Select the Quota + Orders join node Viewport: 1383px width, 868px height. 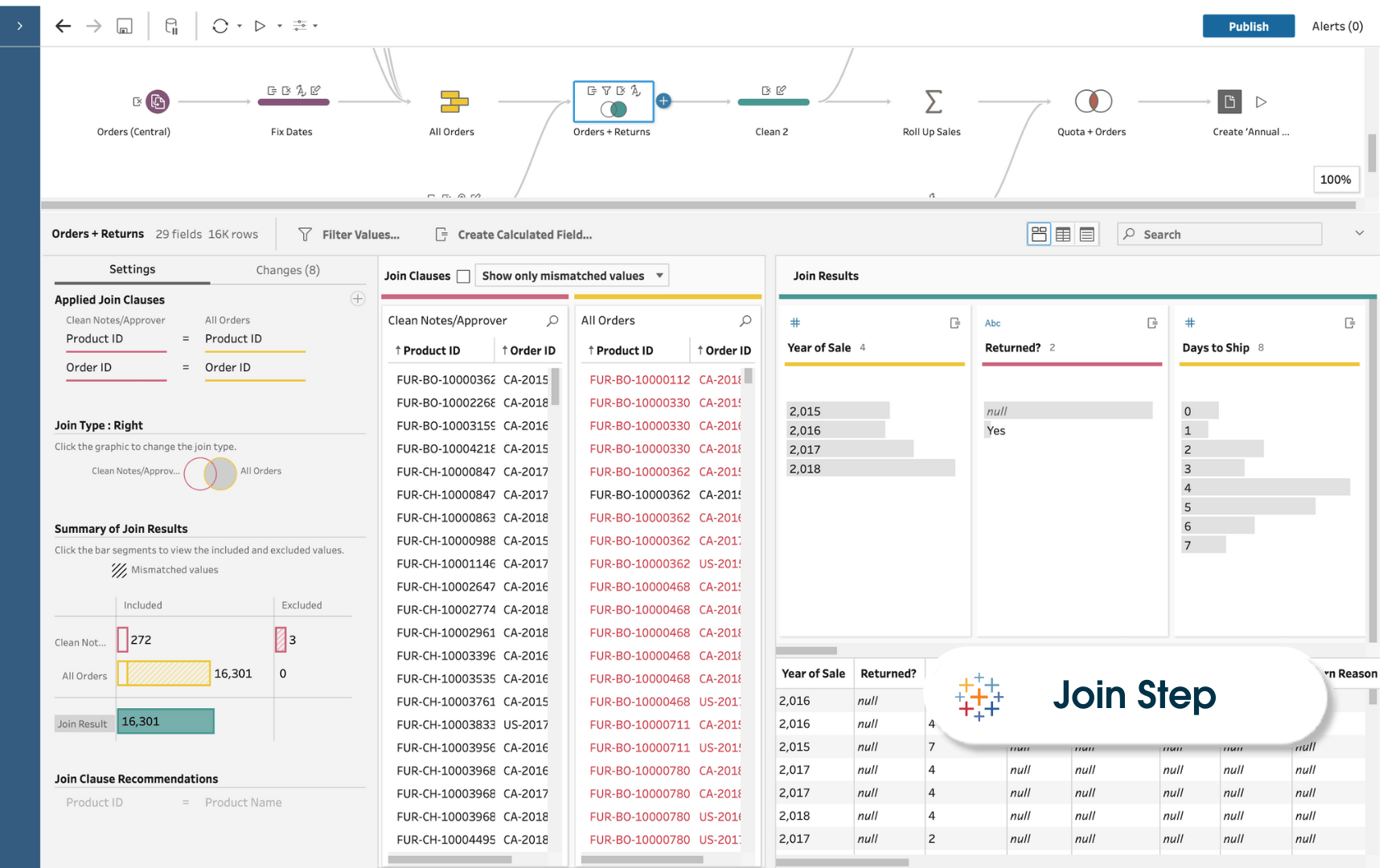(1091, 102)
